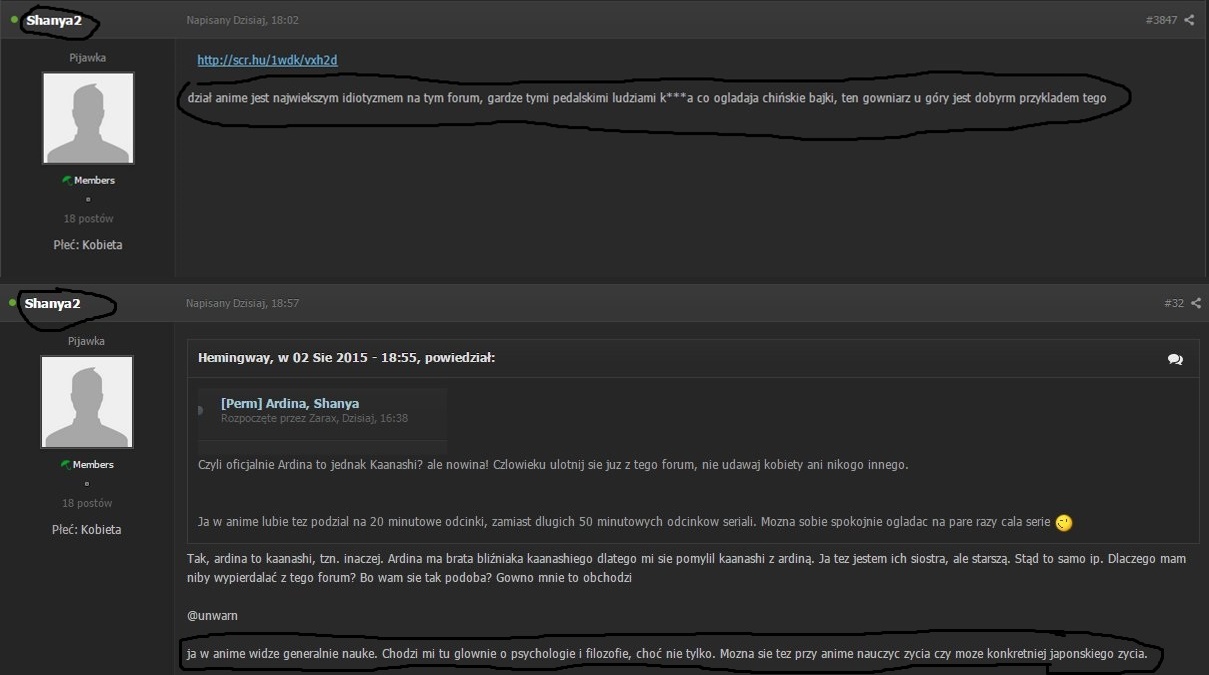This screenshot has height=675, width=1209.
Task: Click the bullet arrow beside the [Perm] topic embed
Action: pos(201,410)
